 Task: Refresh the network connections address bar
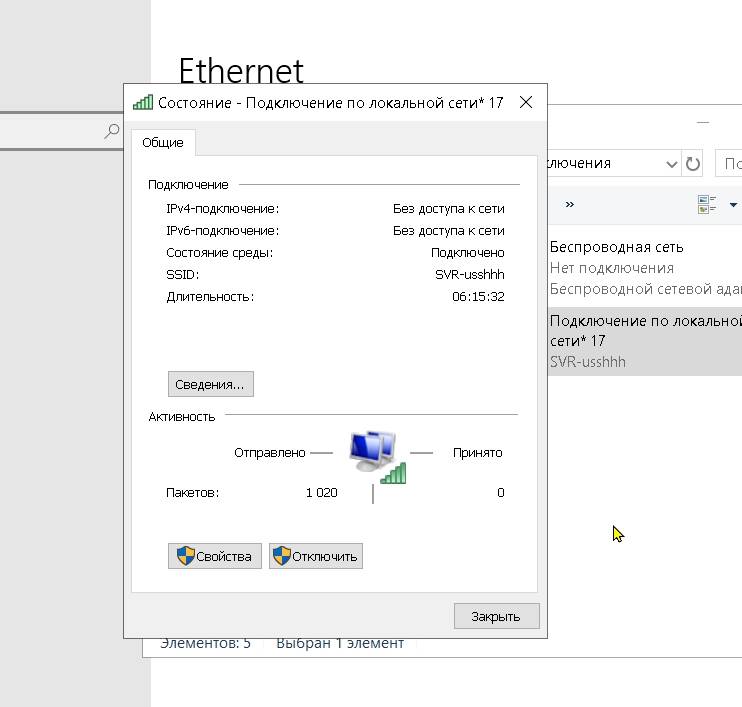click(693, 164)
